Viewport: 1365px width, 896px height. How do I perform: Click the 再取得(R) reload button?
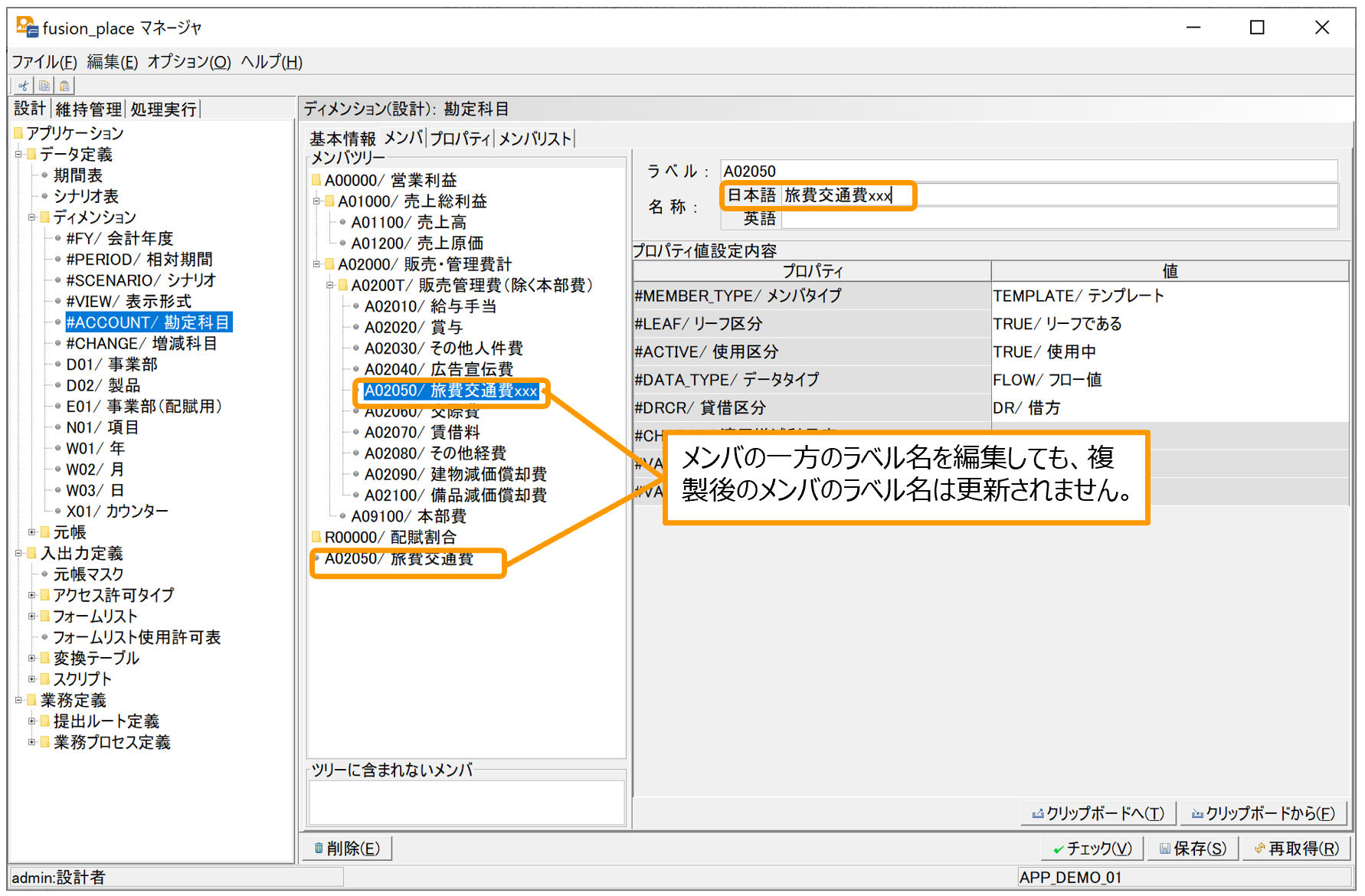pyautogui.click(x=1296, y=849)
